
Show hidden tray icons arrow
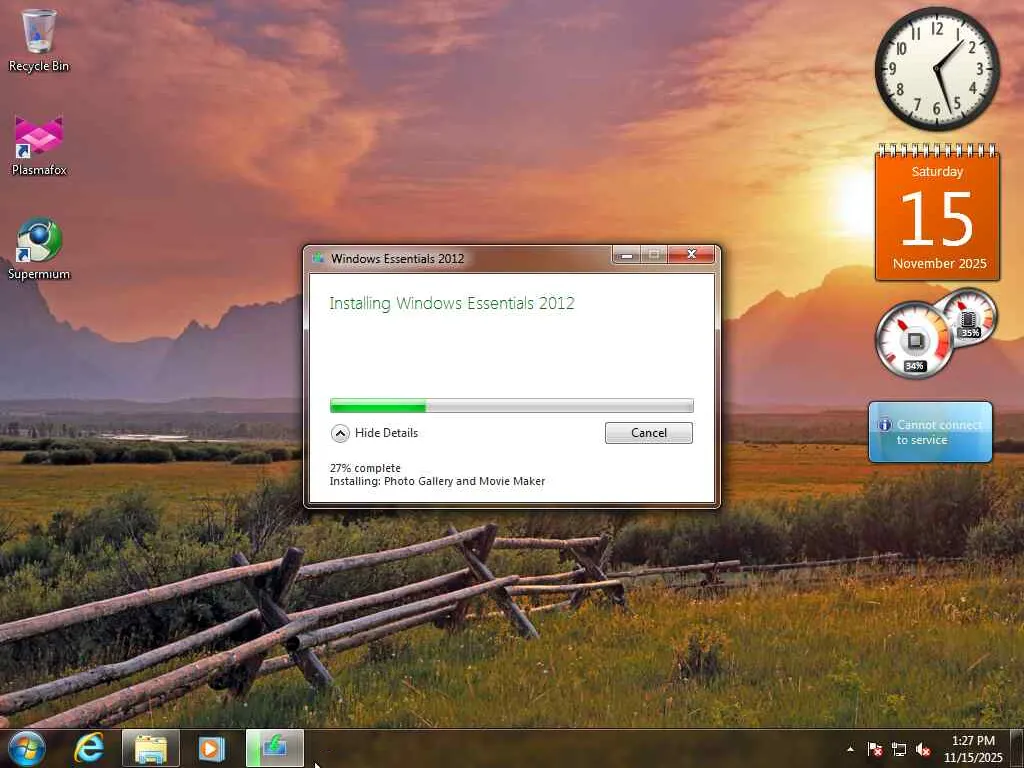850,749
